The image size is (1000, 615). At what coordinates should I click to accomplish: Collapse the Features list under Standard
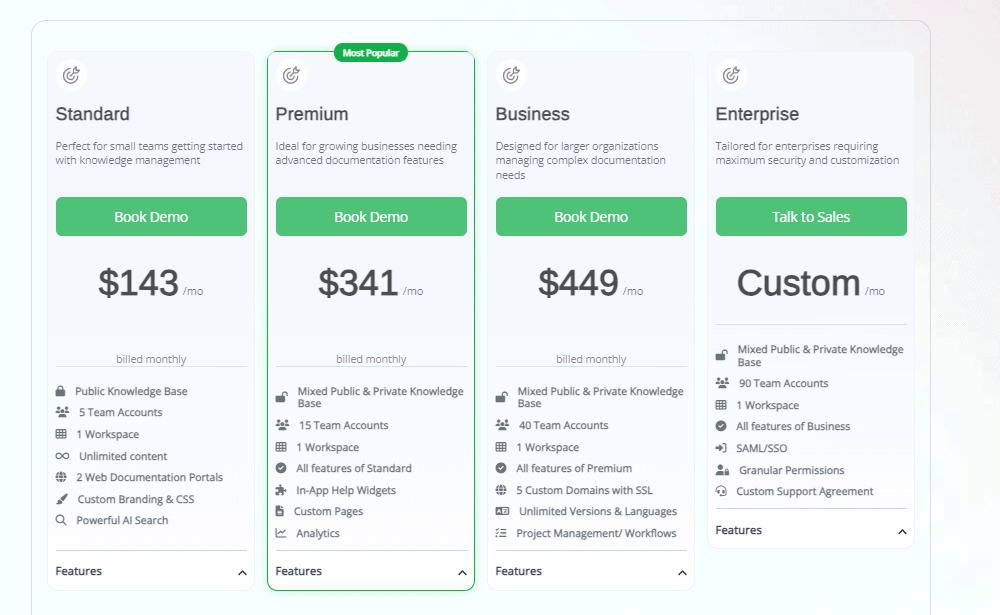[x=242, y=572]
